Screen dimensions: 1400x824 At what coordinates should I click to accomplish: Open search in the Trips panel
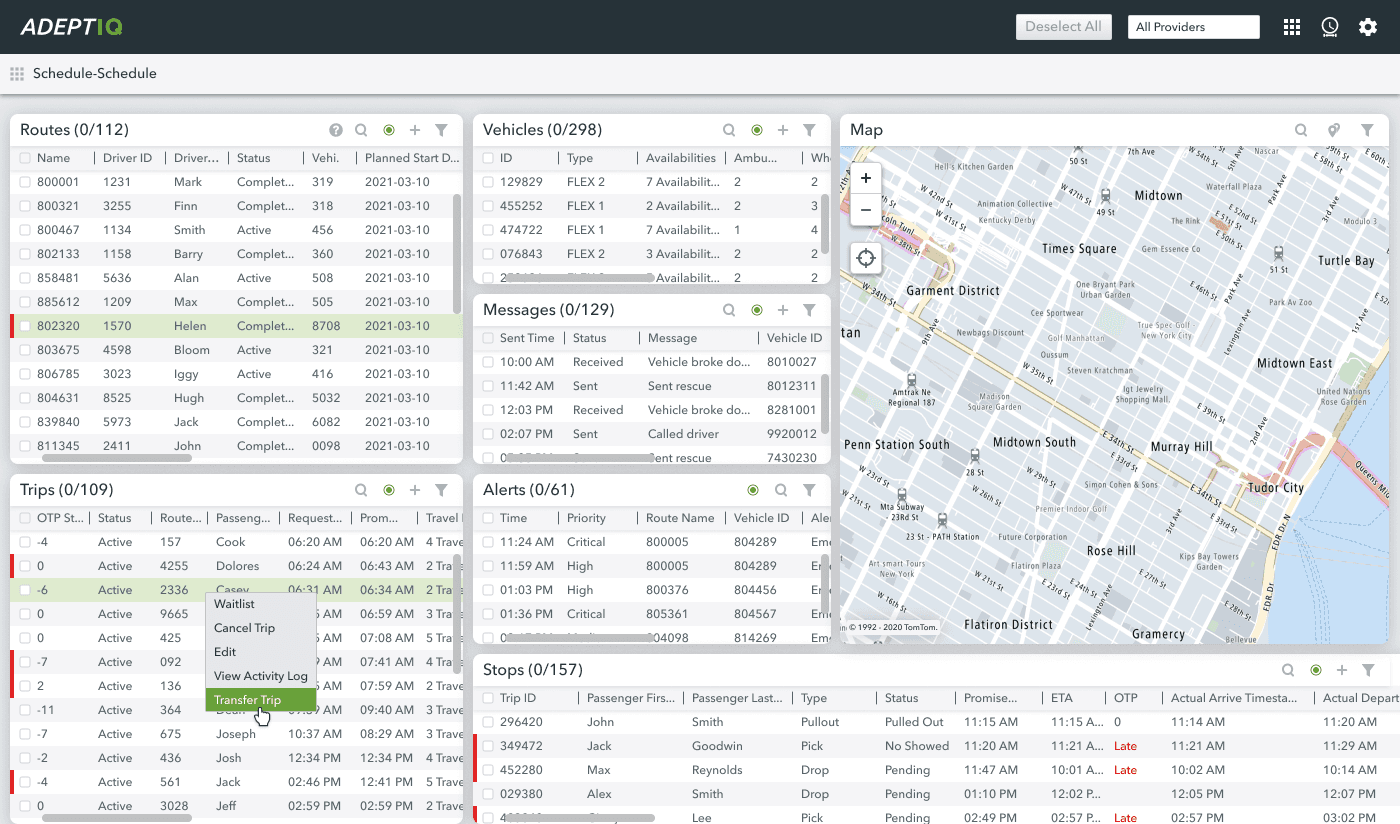coord(361,490)
